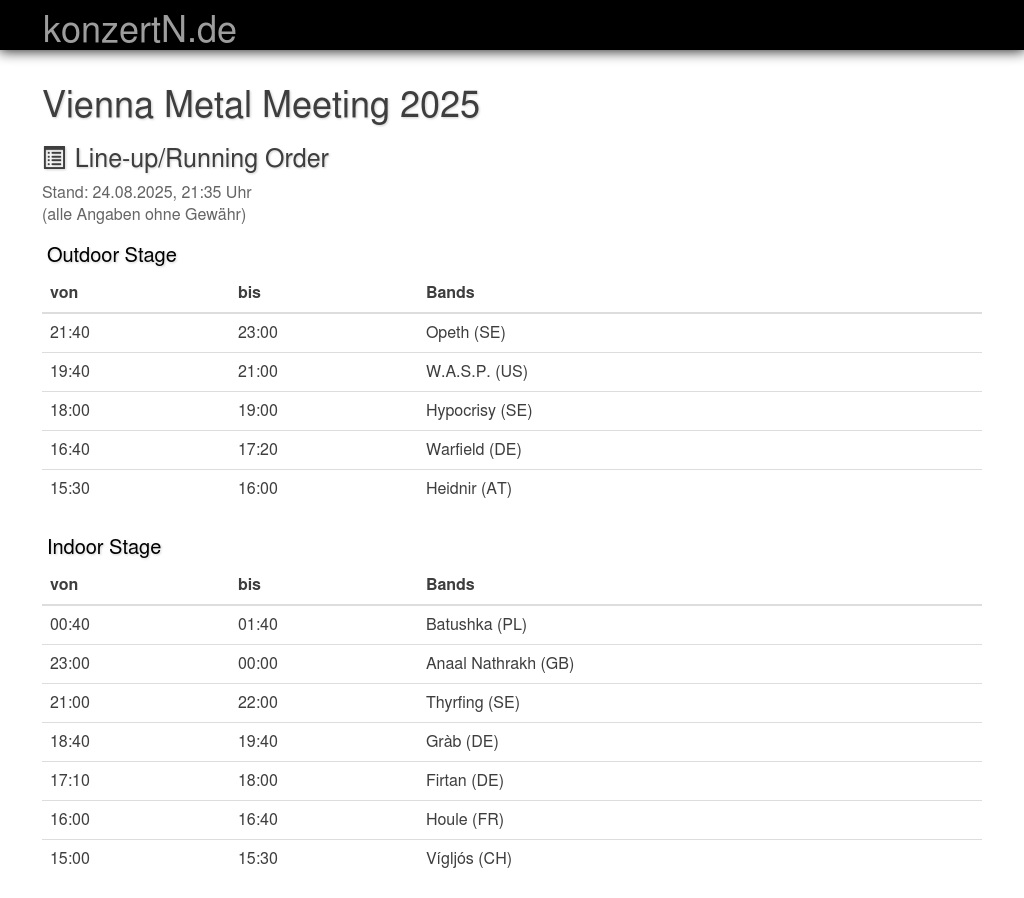Click the Vígljós (CH) band entry
Image resolution: width=1024 pixels, height=898 pixels.
tap(468, 859)
